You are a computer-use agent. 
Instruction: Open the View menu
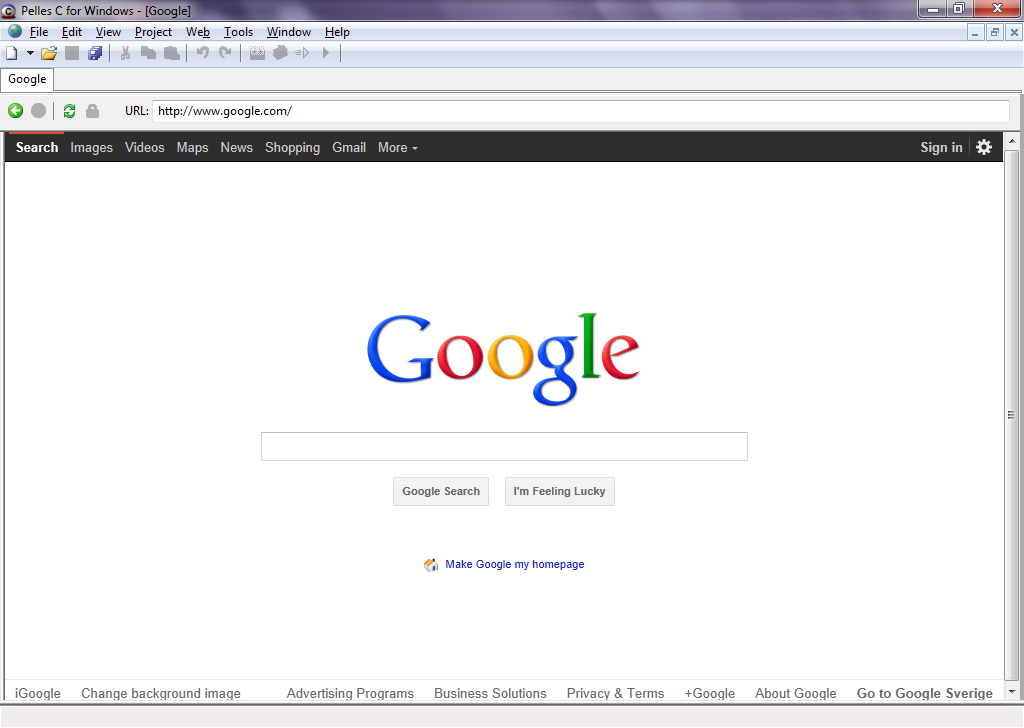click(108, 32)
